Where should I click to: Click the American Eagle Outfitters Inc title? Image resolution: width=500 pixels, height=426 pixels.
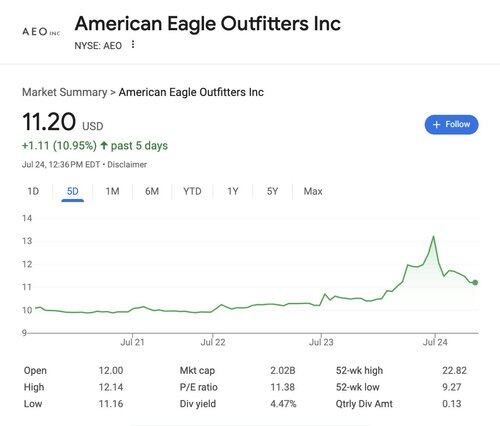pos(208,23)
